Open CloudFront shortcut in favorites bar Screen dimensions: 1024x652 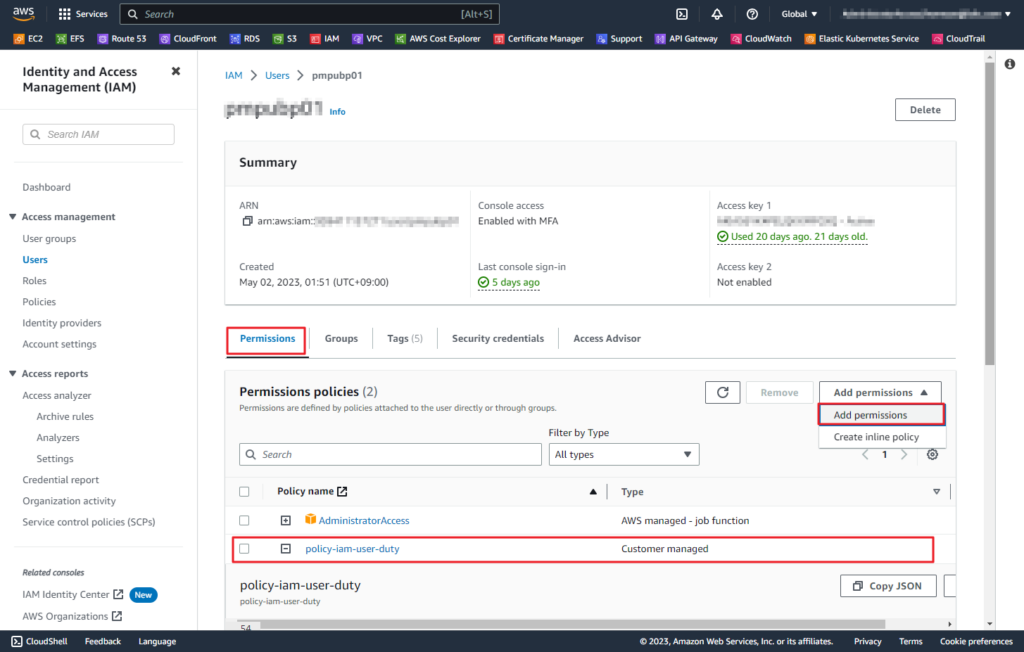(188, 39)
